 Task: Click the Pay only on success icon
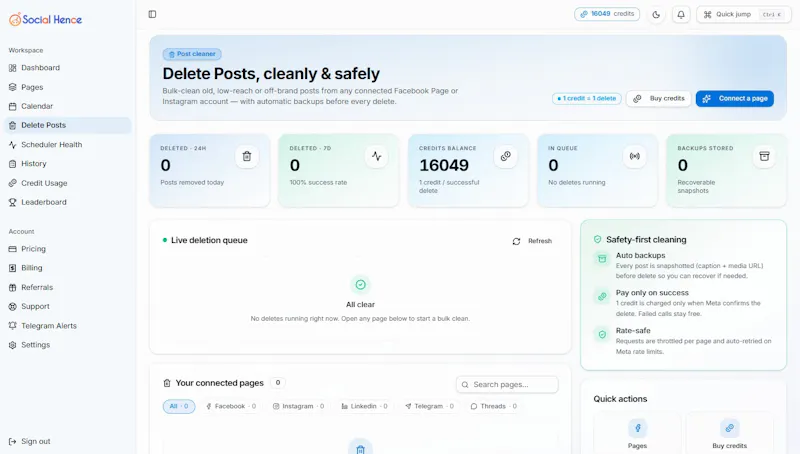coord(602,296)
